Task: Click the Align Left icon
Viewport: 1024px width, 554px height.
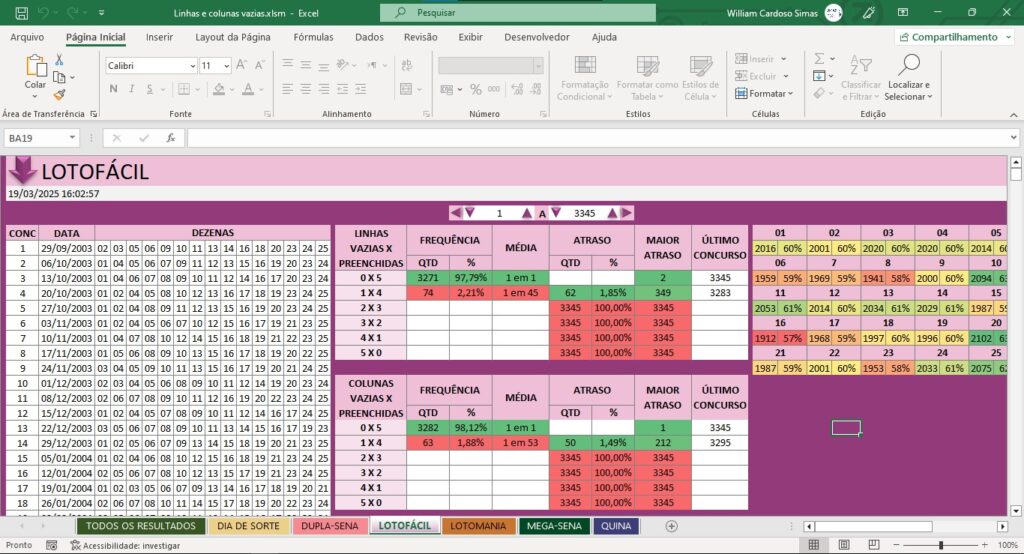Action: pos(287,89)
